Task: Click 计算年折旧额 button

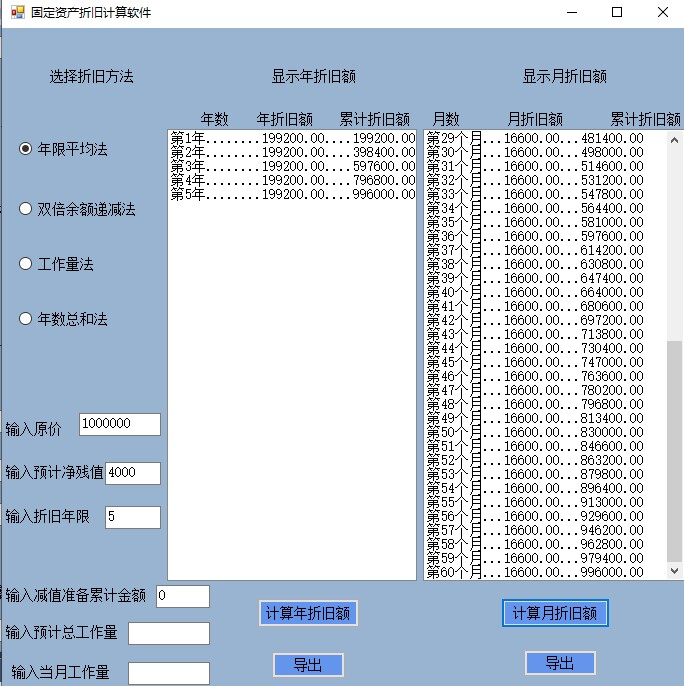Action: 308,613
